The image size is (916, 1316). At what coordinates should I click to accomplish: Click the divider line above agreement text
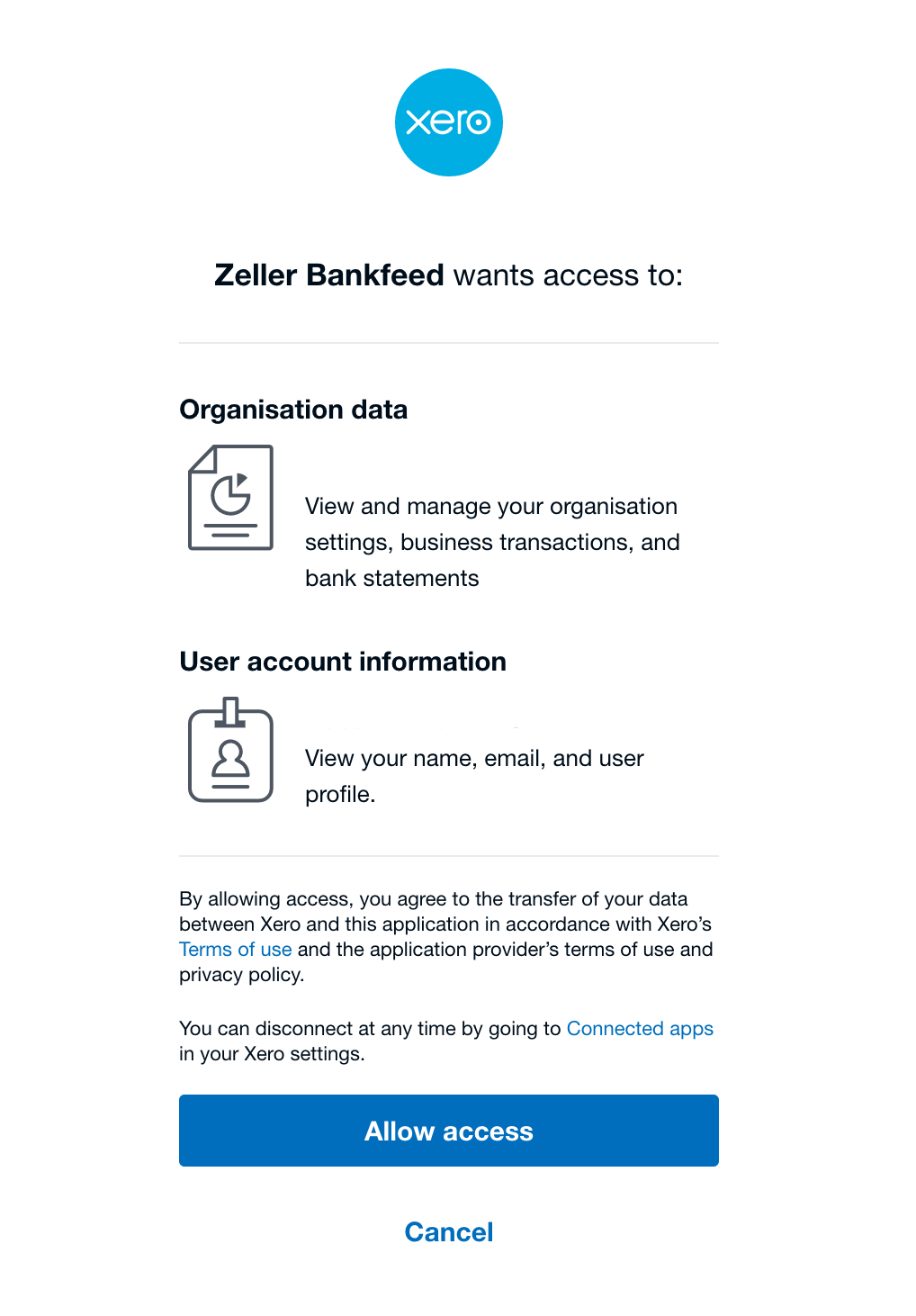point(448,856)
